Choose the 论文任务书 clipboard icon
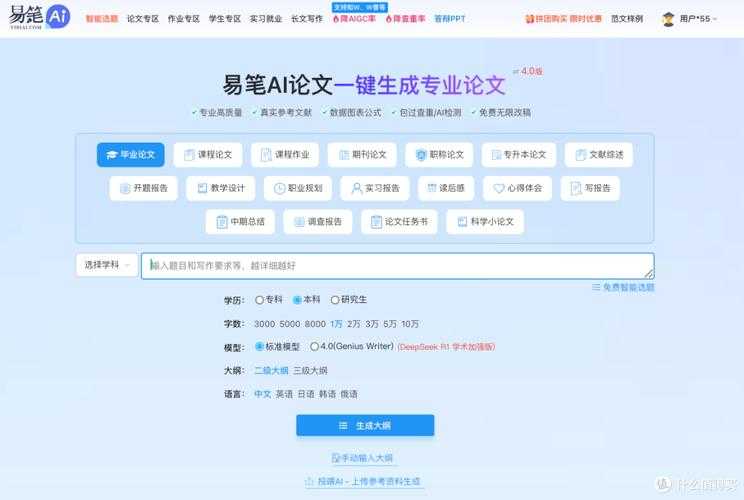This screenshot has width=744, height=500. pyautogui.click(x=376, y=222)
